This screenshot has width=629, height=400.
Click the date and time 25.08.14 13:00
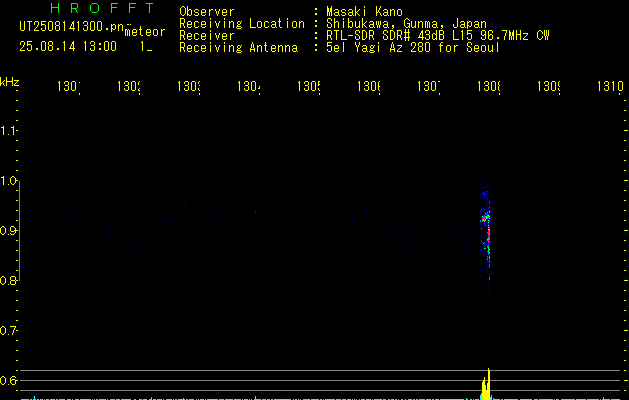click(x=68, y=46)
